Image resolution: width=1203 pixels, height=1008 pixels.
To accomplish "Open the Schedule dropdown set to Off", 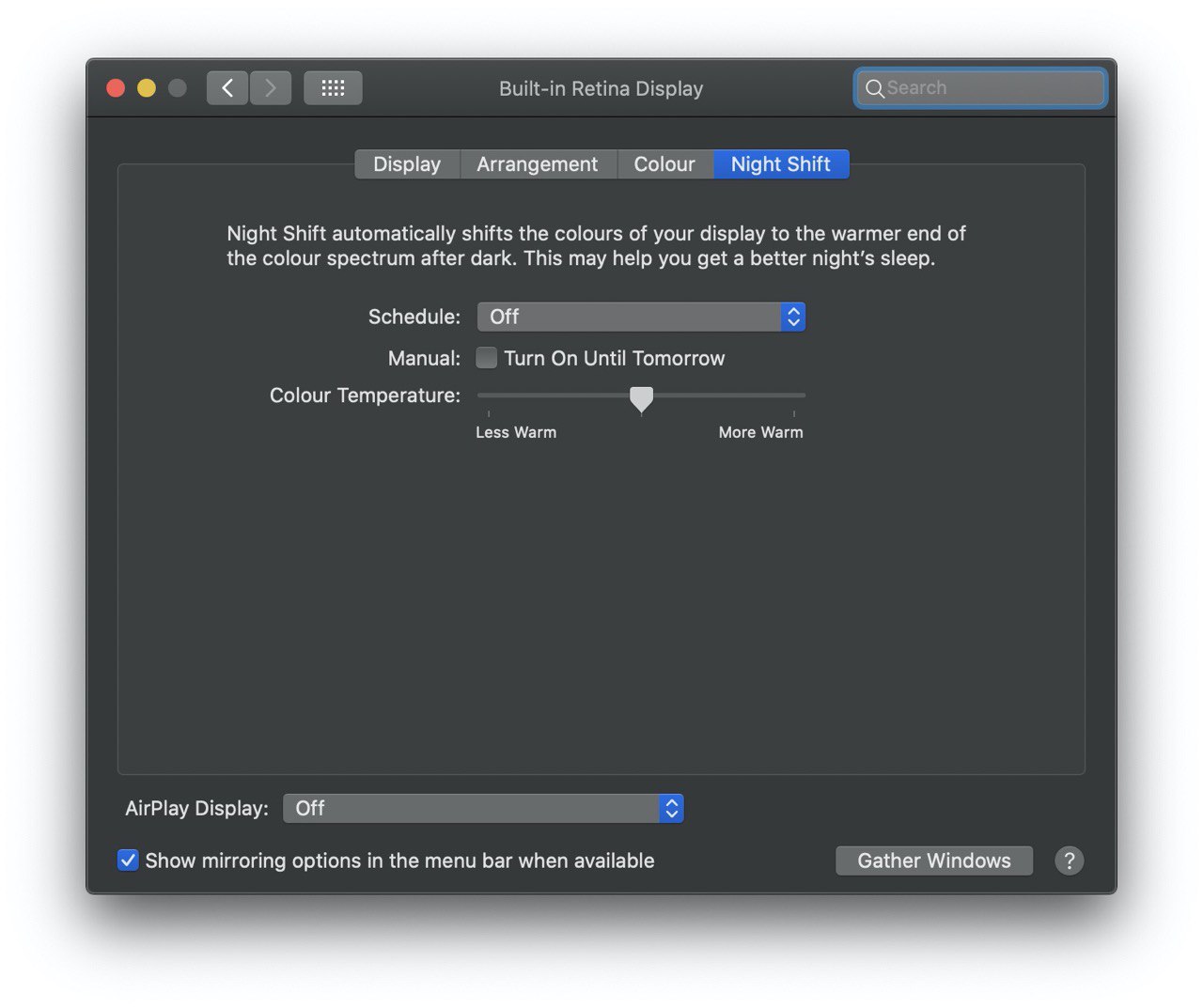I will 641,317.
